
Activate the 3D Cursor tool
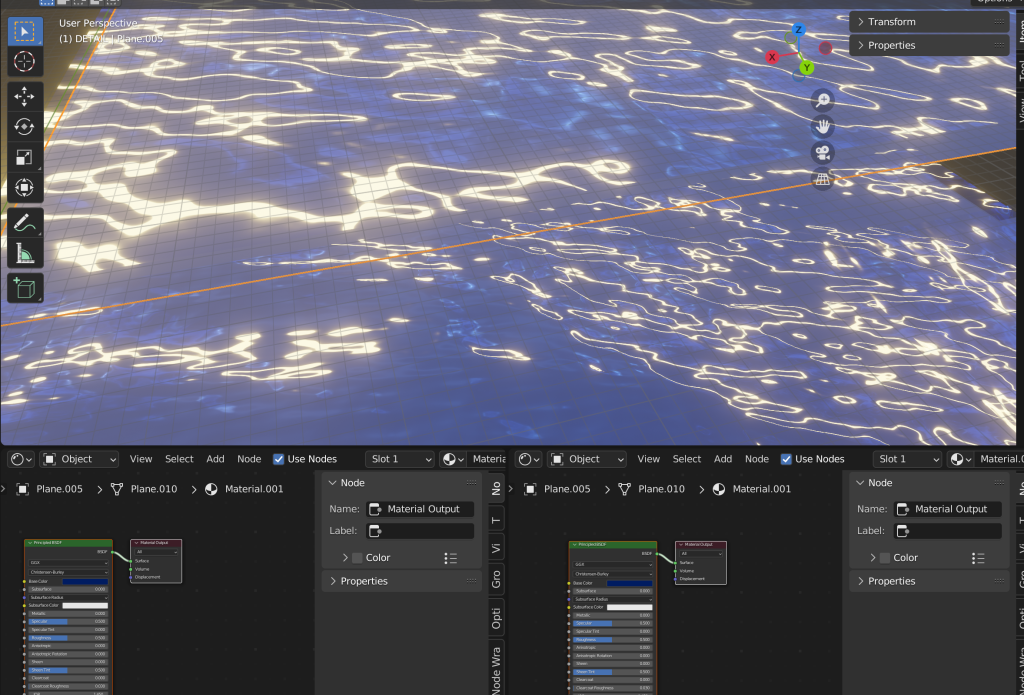25,61
